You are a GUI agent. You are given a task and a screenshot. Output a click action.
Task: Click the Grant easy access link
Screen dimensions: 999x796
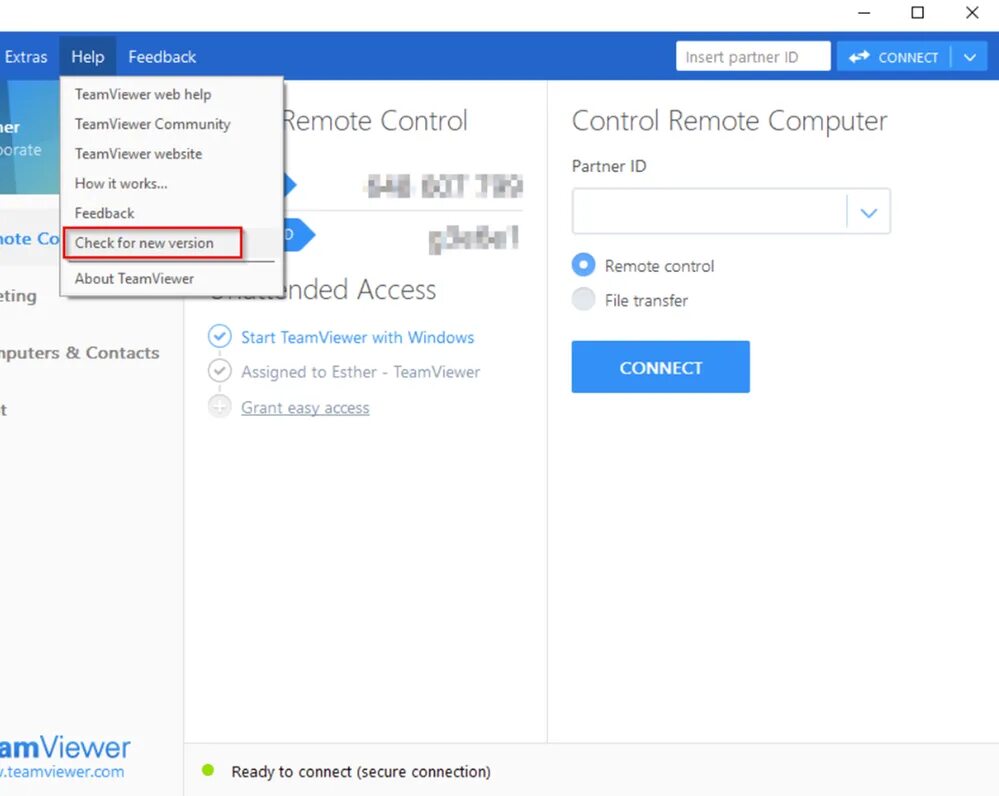305,408
